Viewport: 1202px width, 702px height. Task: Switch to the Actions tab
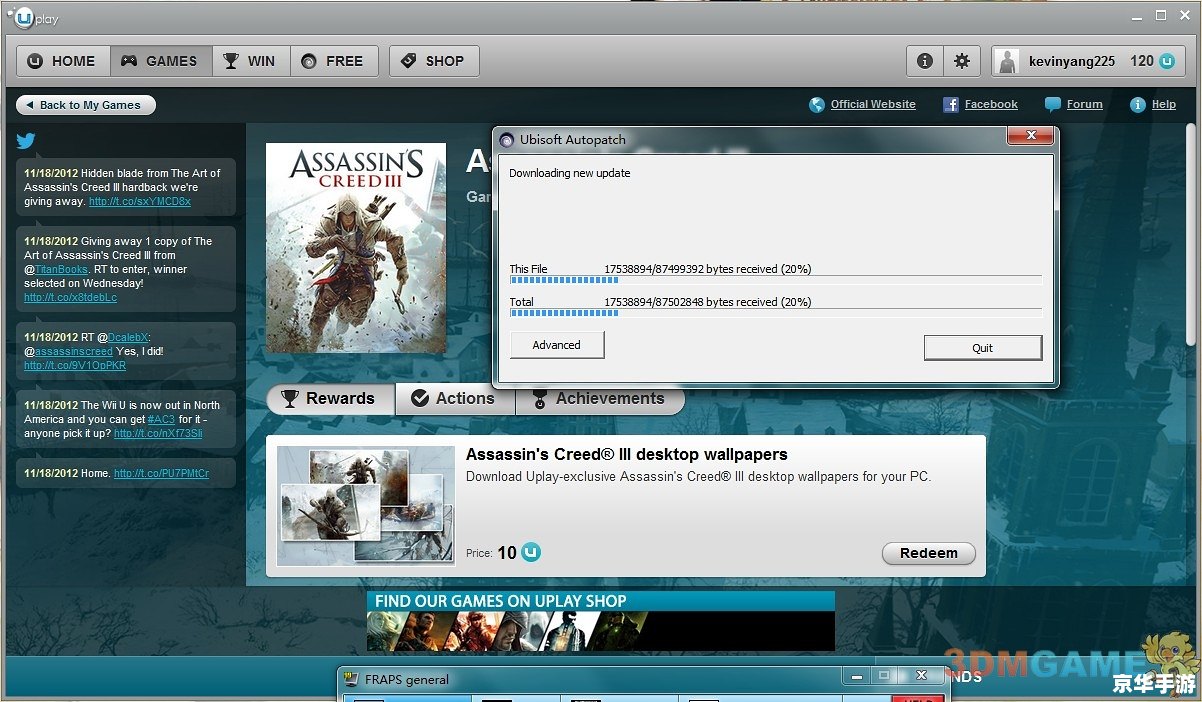pyautogui.click(x=455, y=398)
